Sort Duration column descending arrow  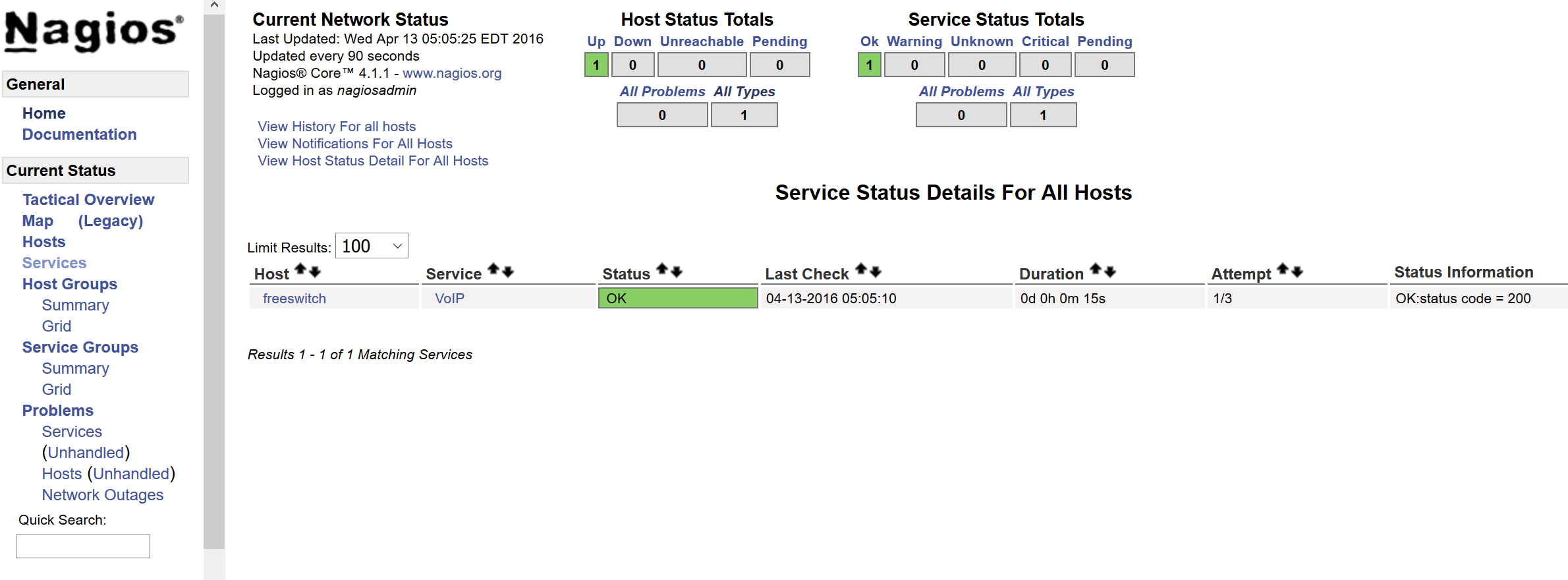pos(1110,272)
